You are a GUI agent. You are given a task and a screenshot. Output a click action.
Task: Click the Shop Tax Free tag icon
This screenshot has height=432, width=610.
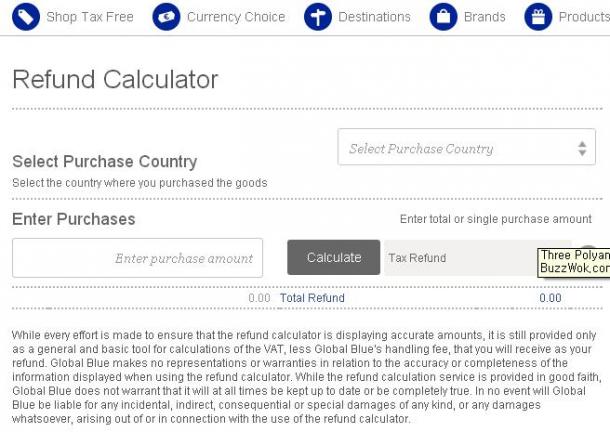(x=26, y=17)
